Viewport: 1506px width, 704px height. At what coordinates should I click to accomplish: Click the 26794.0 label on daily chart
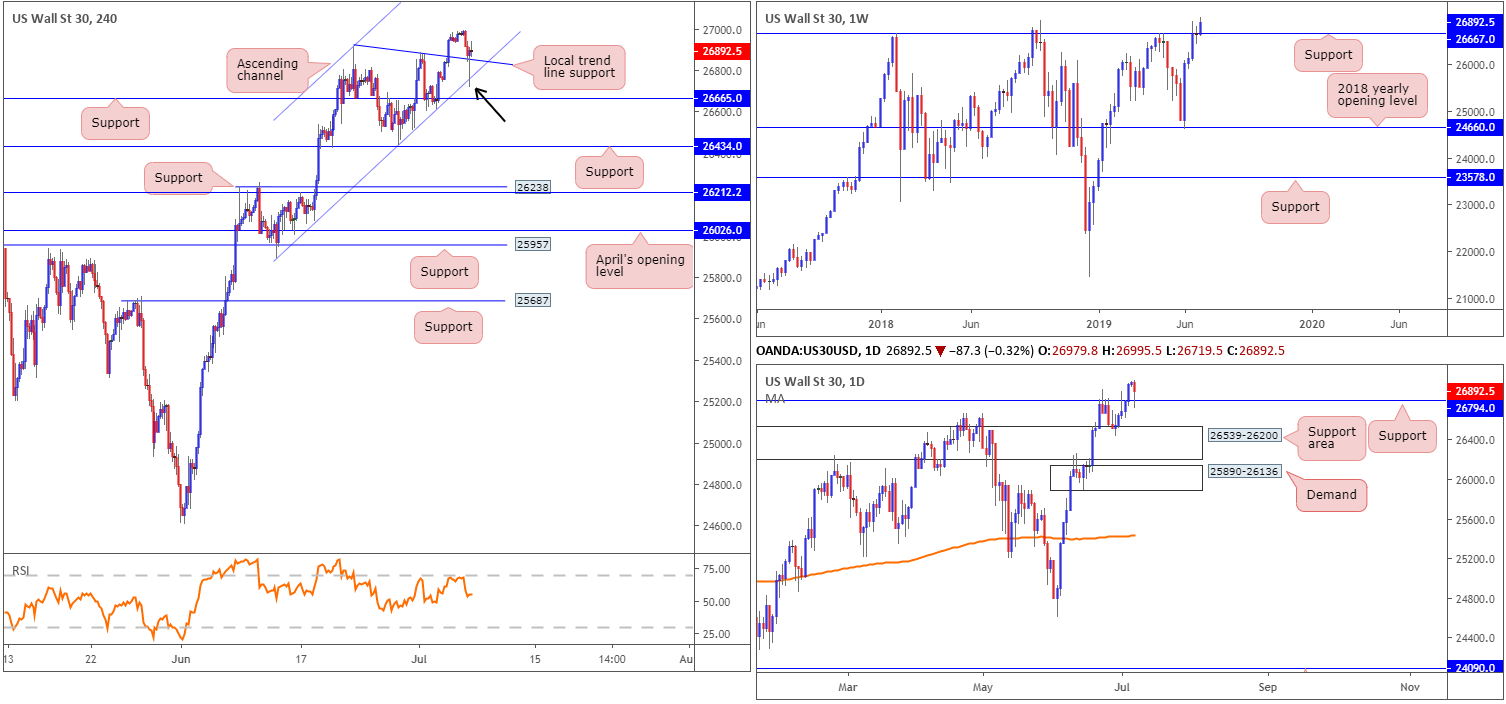(1476, 408)
